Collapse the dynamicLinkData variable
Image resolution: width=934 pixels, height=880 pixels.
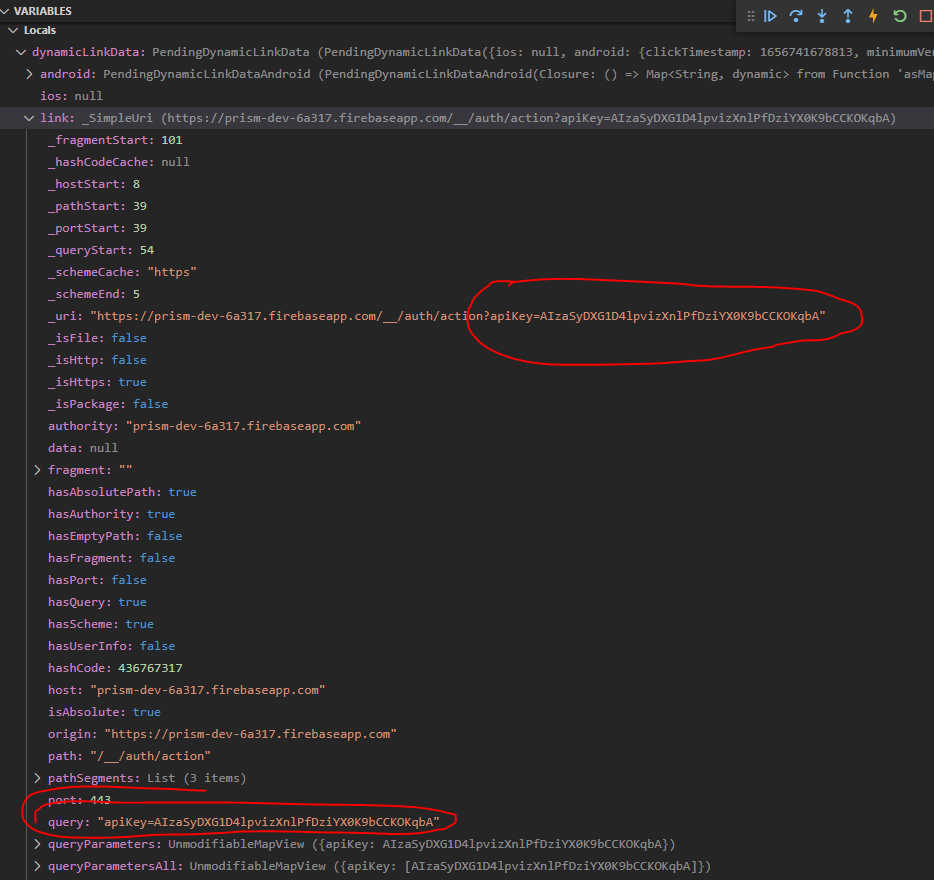tap(21, 52)
